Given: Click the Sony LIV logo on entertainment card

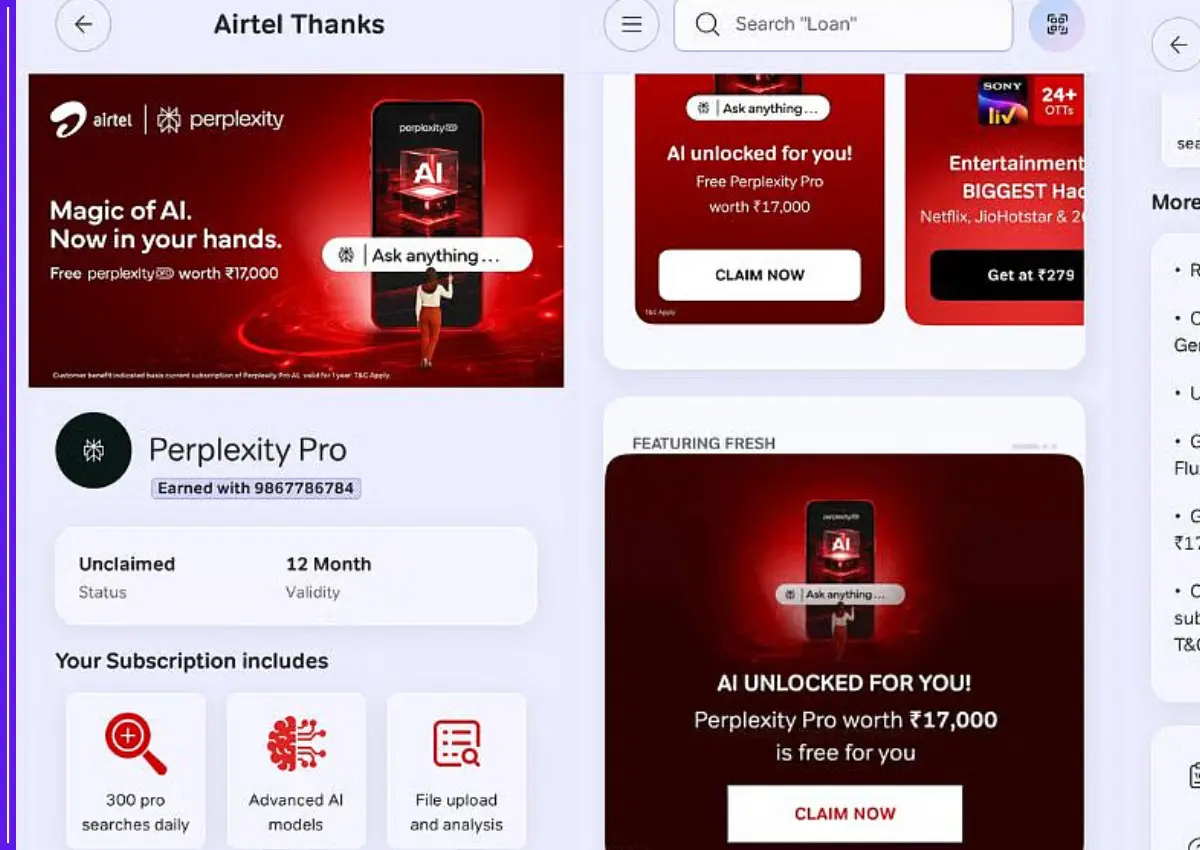Looking at the screenshot, I should tap(1003, 102).
